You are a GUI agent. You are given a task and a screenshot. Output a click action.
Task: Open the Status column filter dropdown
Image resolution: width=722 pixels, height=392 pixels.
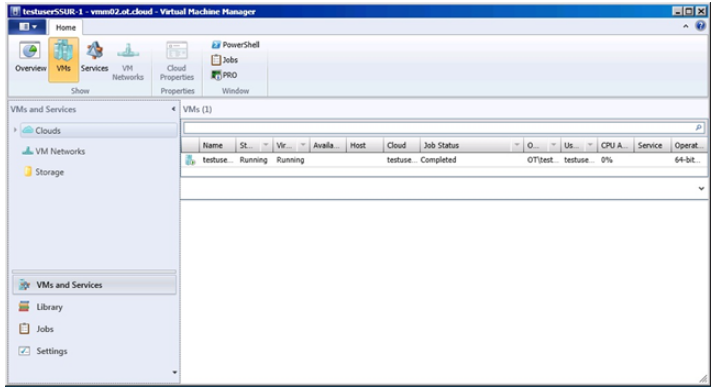tap(266, 145)
